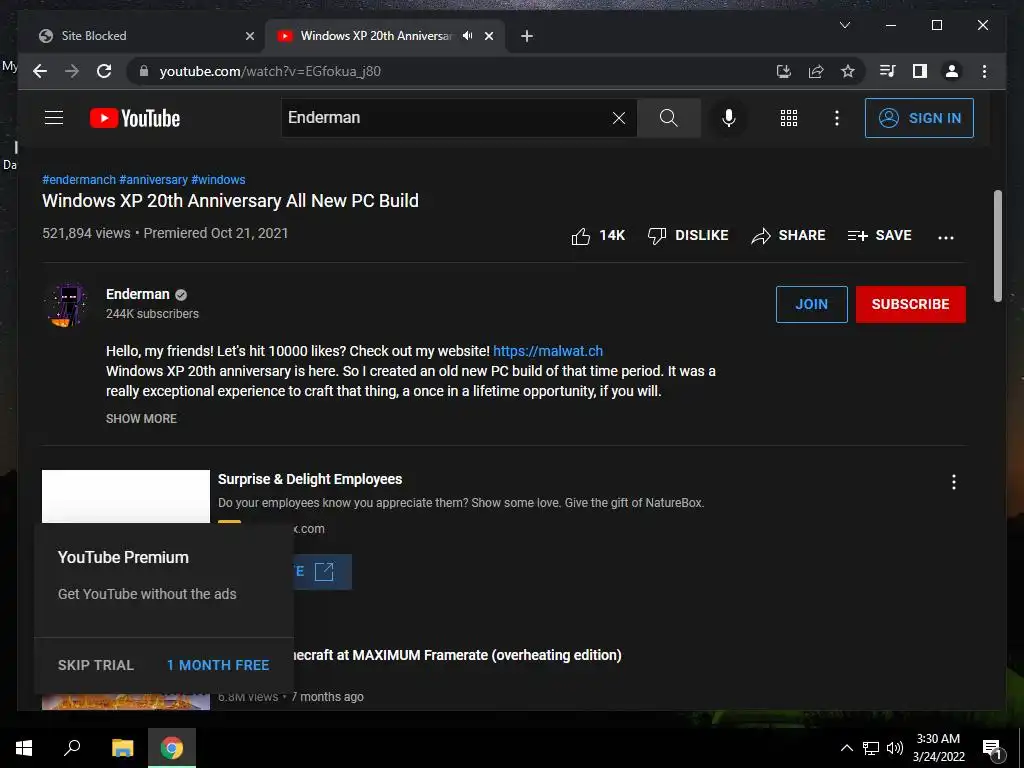
Task: Open Chrome tab search chevron
Action: pos(844,25)
